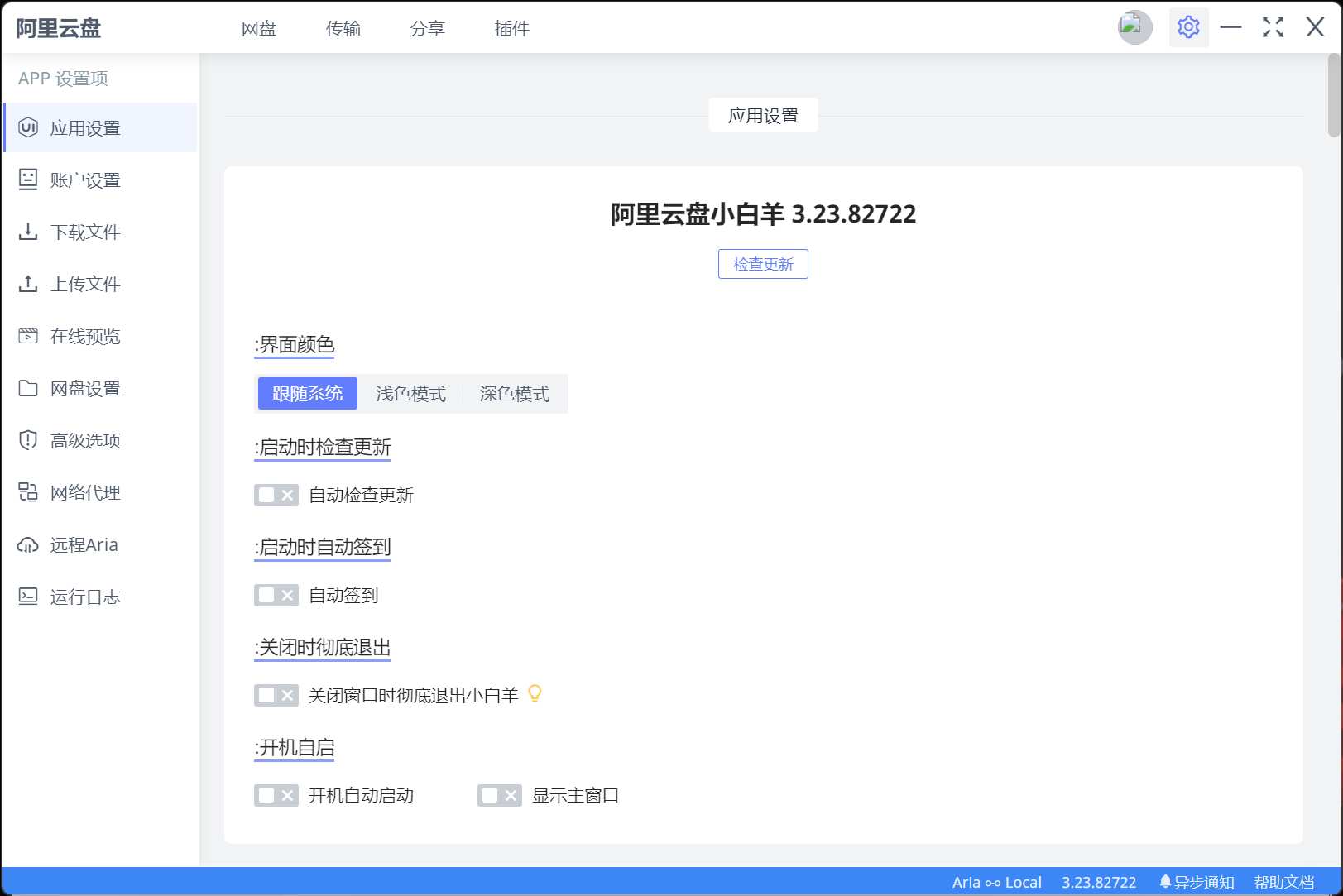The image size is (1343, 896).
Task: Open the 网盘 top tab
Action: [258, 28]
